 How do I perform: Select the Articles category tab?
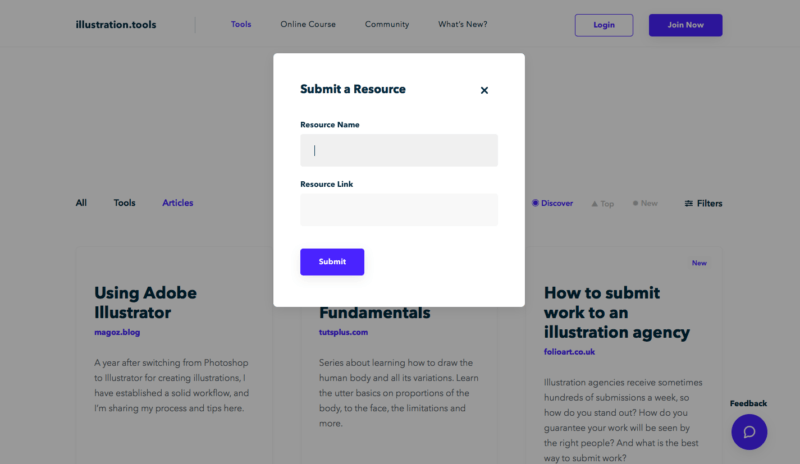(x=178, y=203)
